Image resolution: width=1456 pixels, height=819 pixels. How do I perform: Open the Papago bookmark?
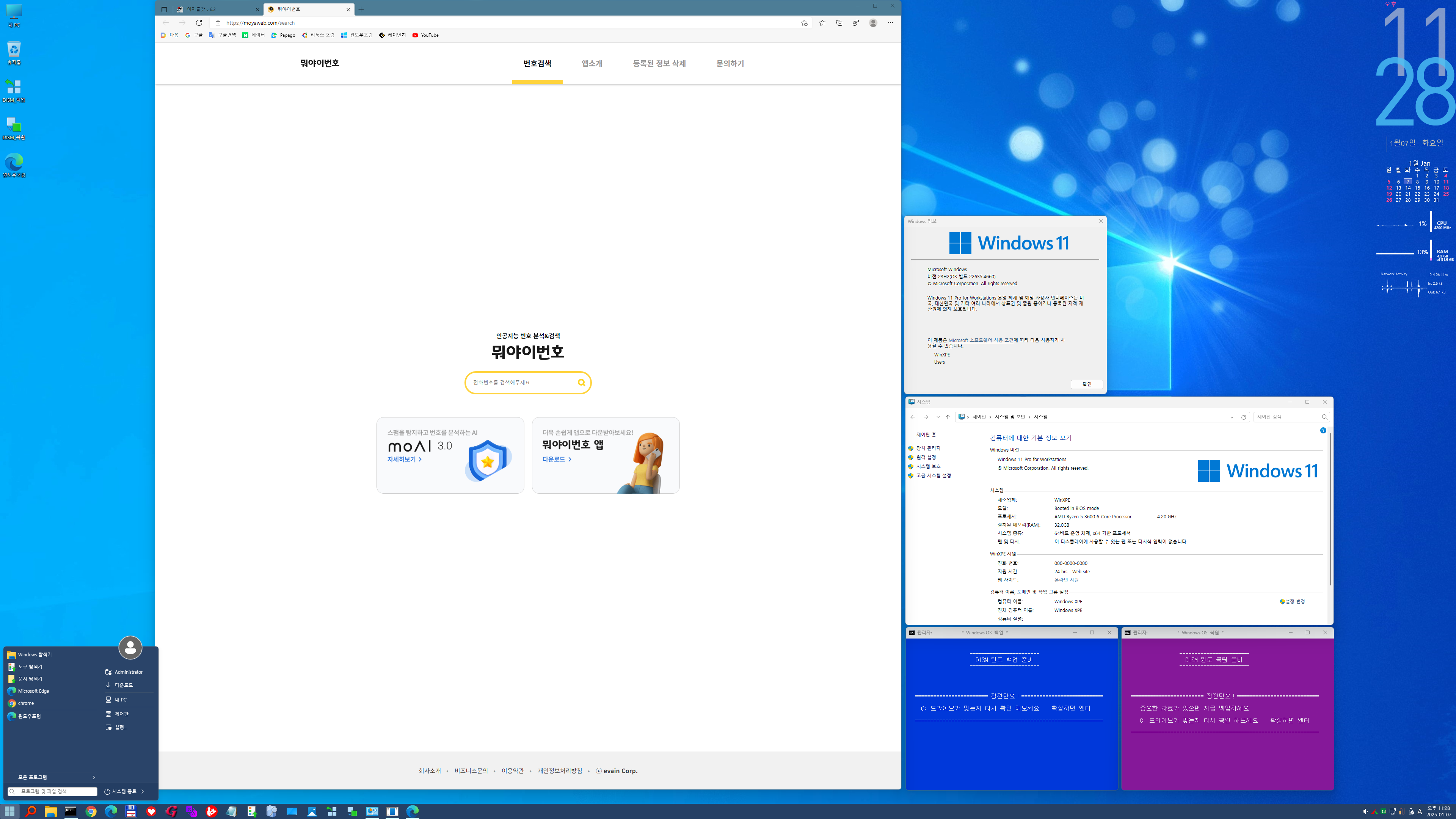coord(283,35)
